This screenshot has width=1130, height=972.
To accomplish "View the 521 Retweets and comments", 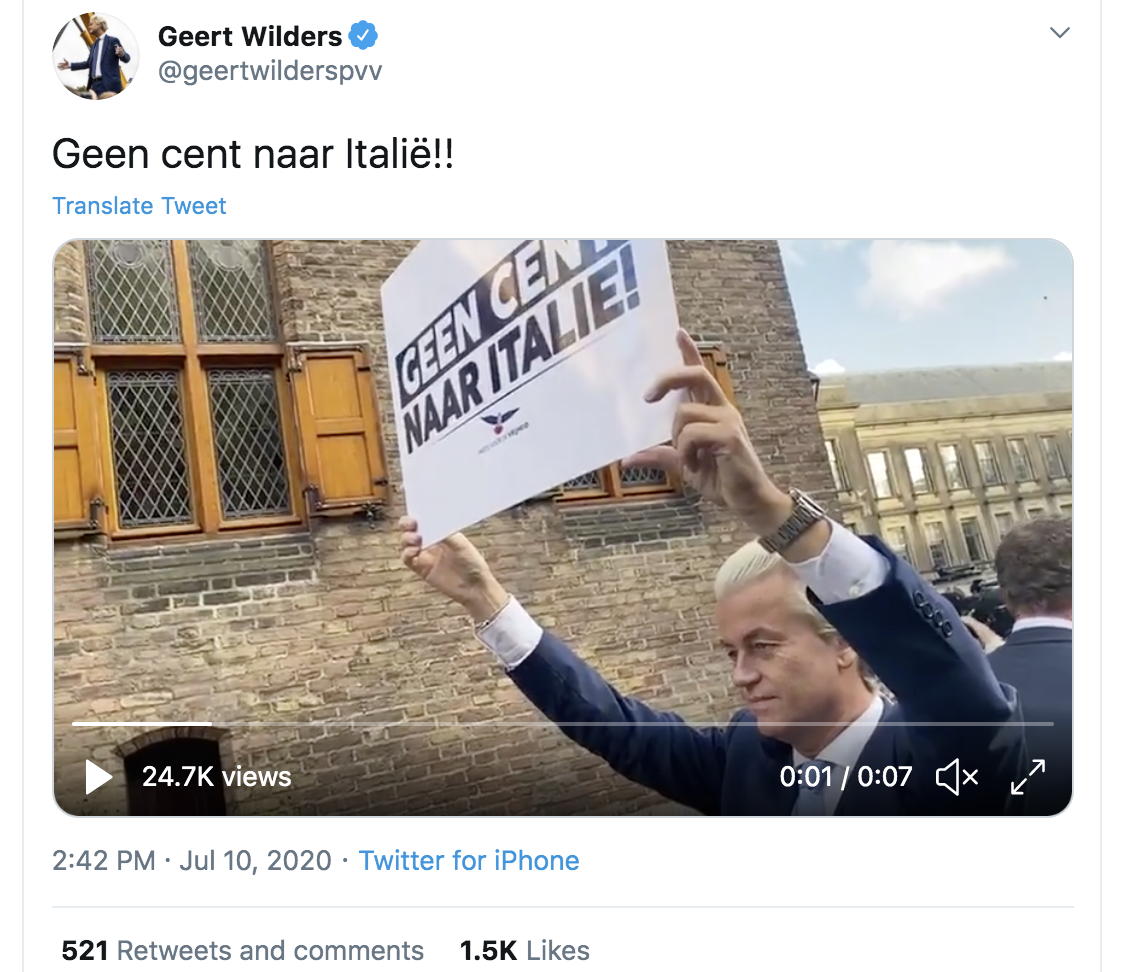I will pos(242,950).
